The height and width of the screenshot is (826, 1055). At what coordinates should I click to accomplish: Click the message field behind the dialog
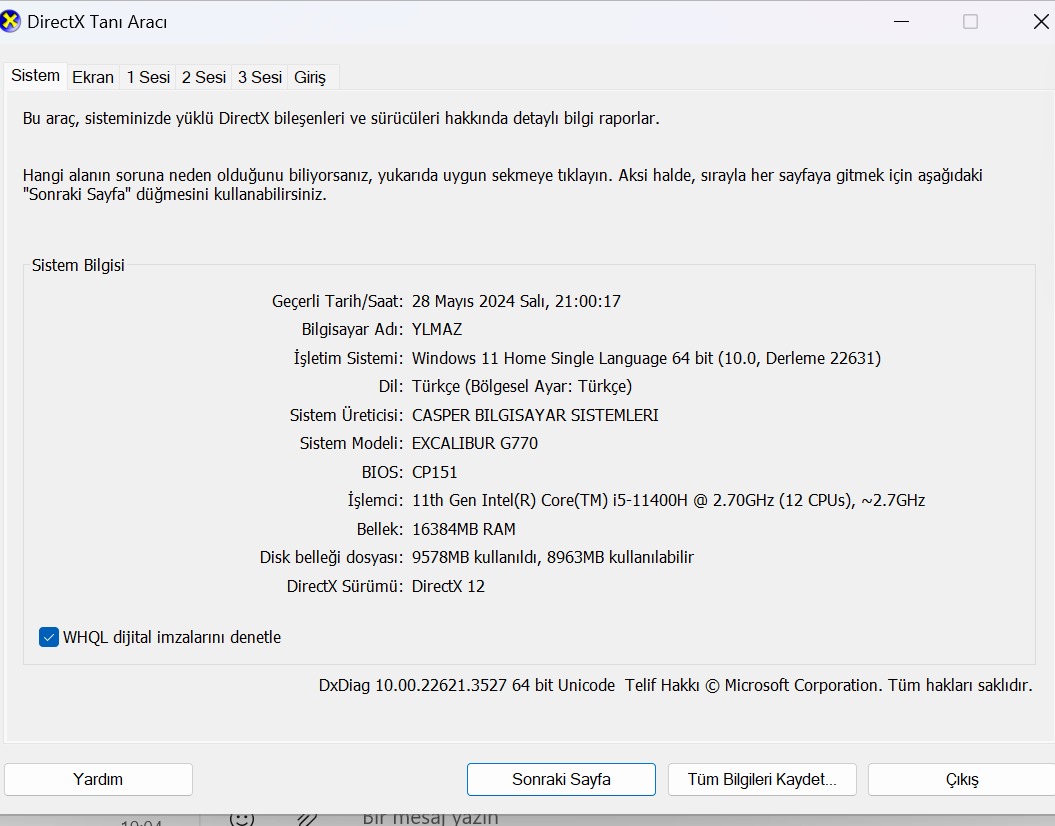(431, 818)
